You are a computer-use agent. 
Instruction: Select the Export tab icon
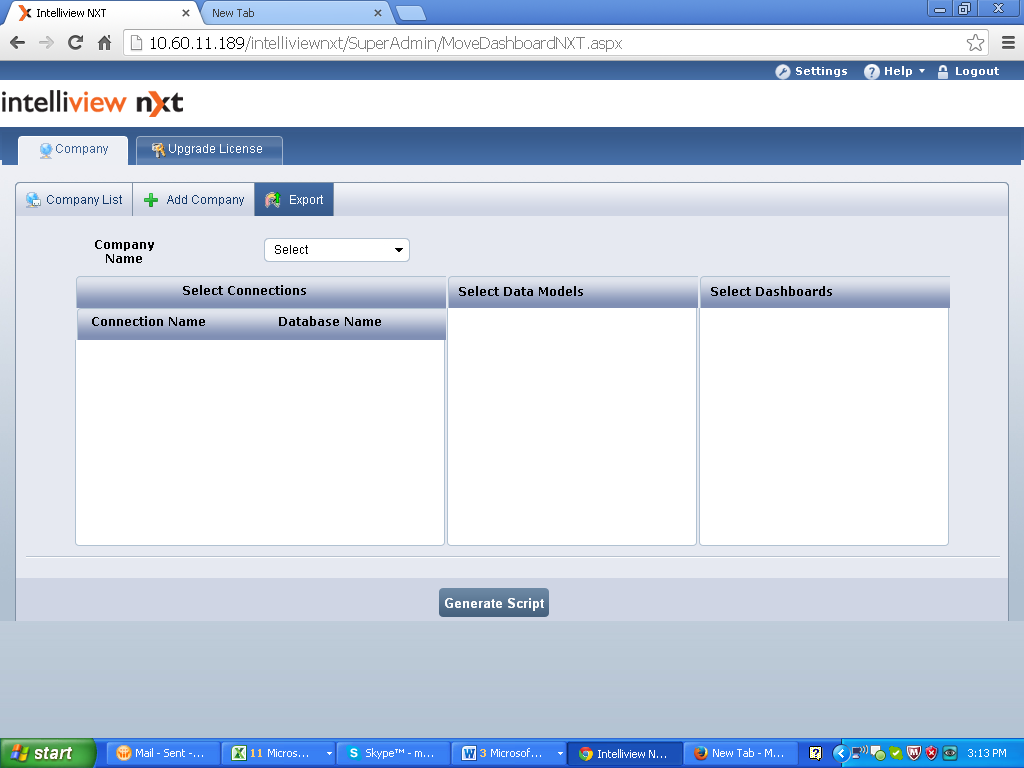pos(273,200)
